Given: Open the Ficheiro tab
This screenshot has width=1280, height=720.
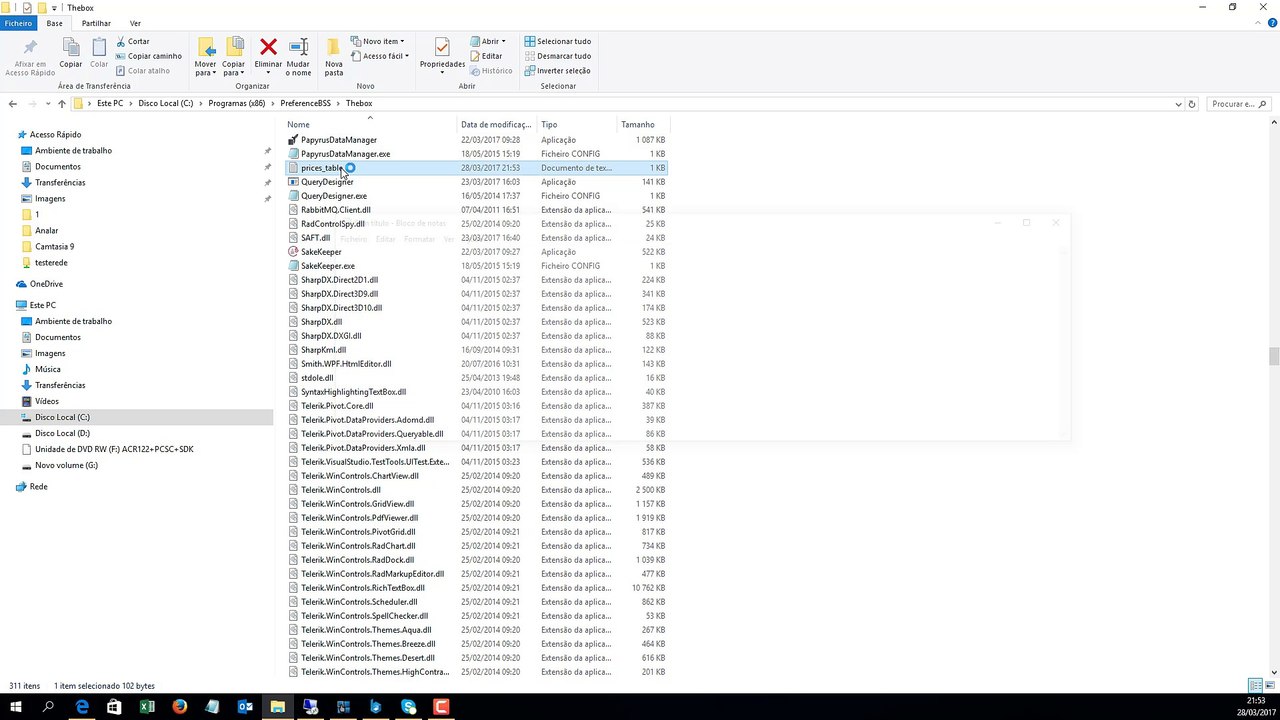Looking at the screenshot, I should click(18, 23).
